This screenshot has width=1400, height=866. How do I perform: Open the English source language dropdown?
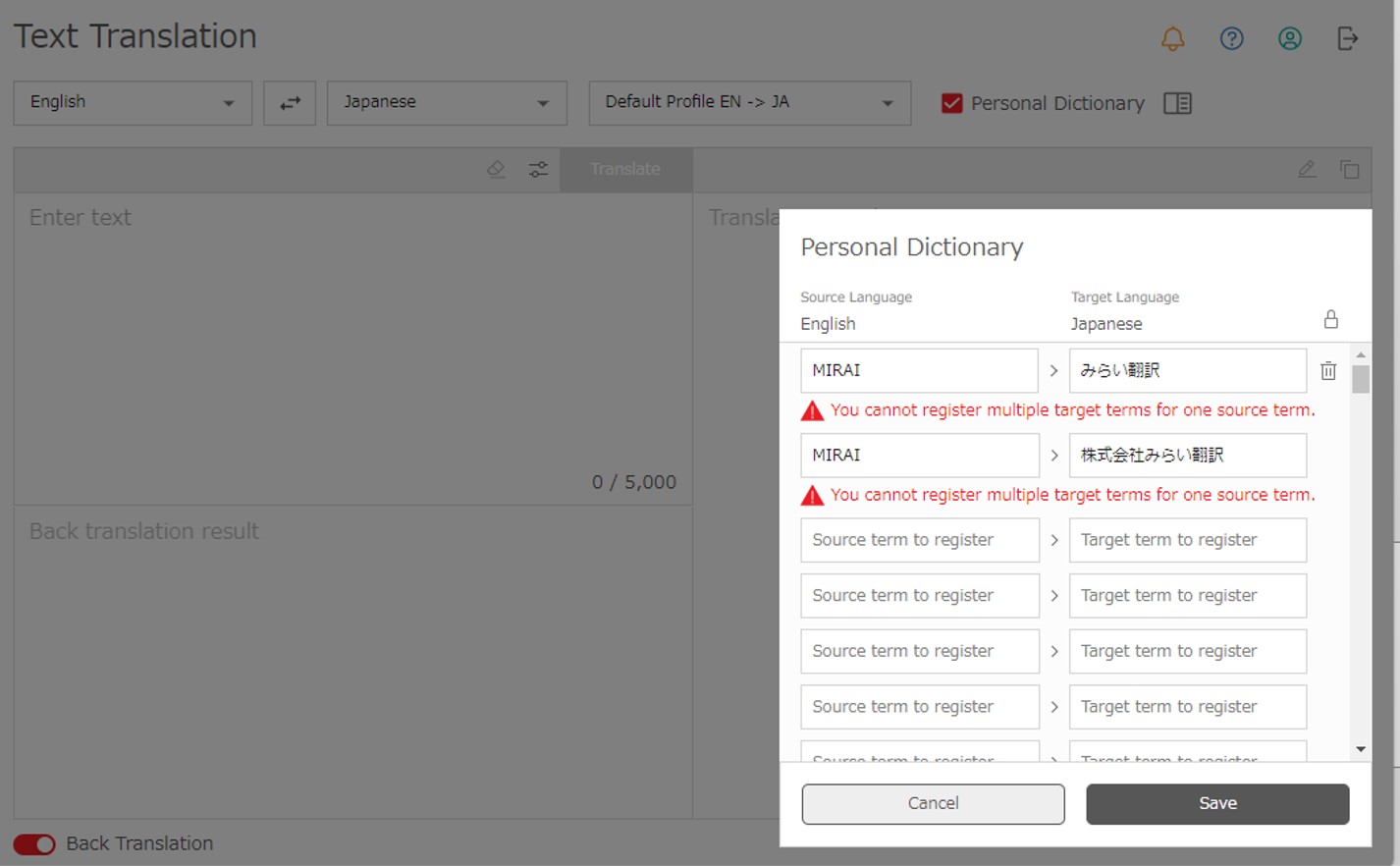[x=133, y=103]
